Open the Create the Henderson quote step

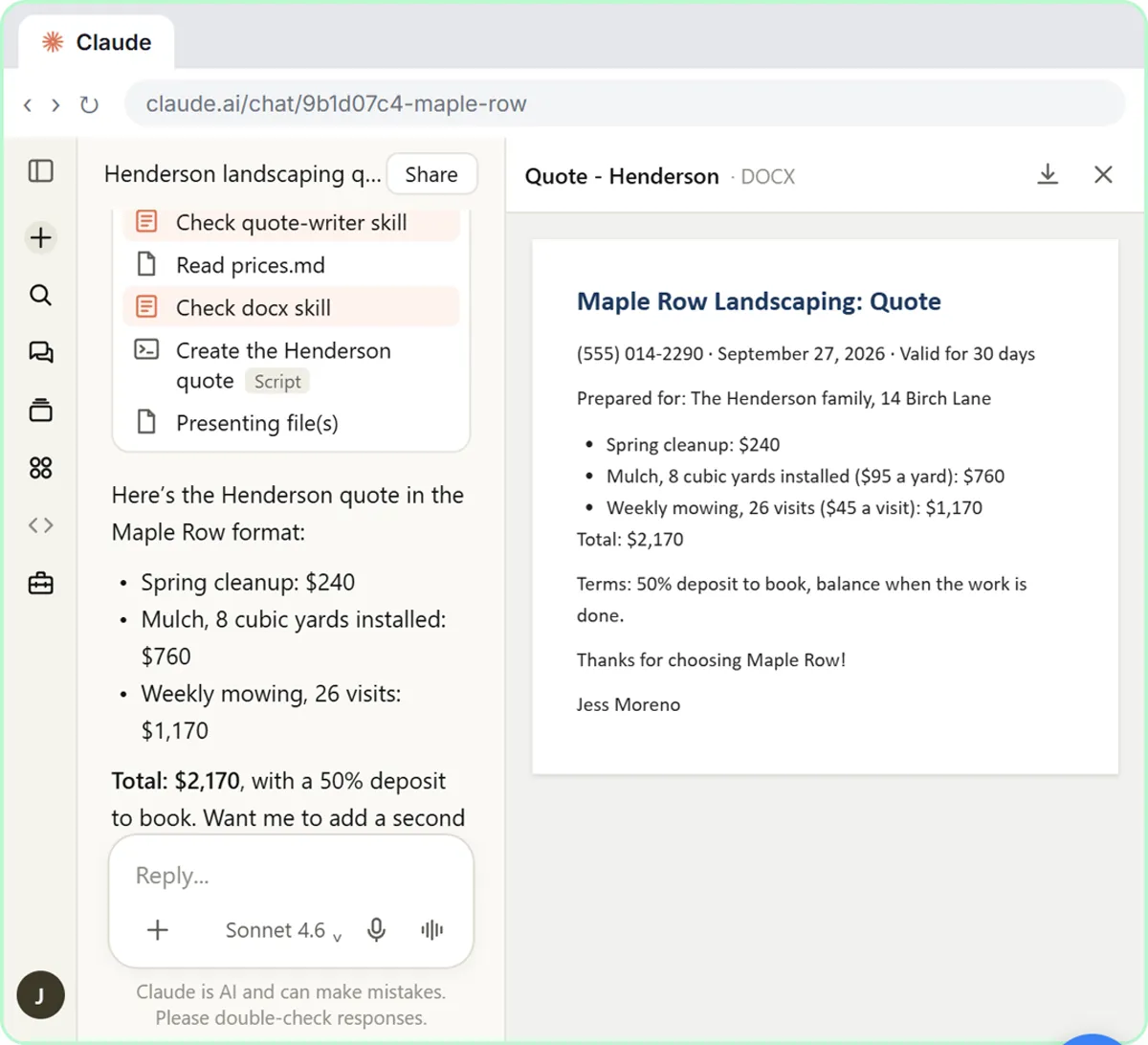pos(292,366)
